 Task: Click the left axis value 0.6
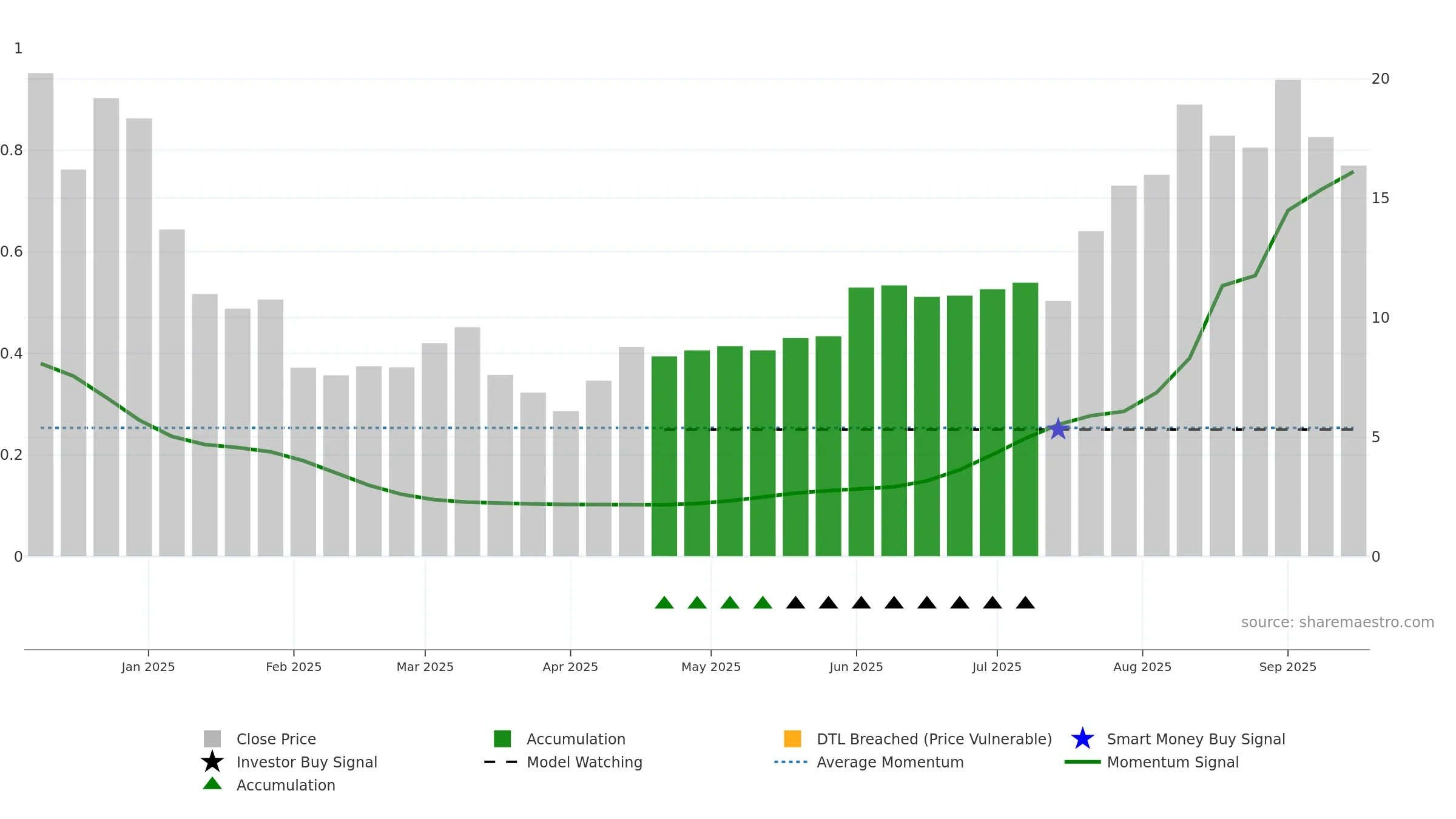click(x=12, y=252)
